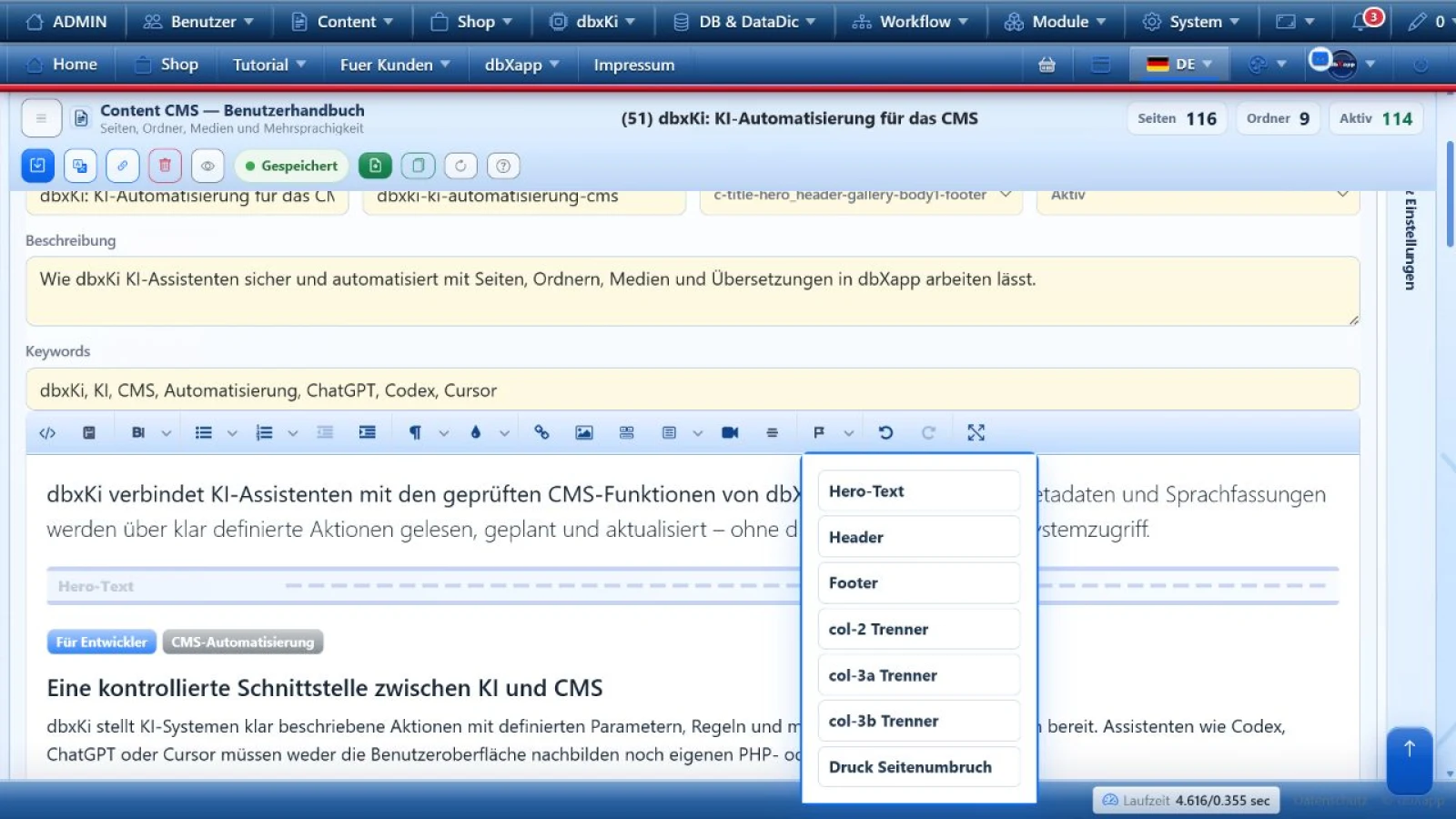This screenshot has height=819, width=1456.
Task: Insert a numbered list
Action: pos(265,433)
